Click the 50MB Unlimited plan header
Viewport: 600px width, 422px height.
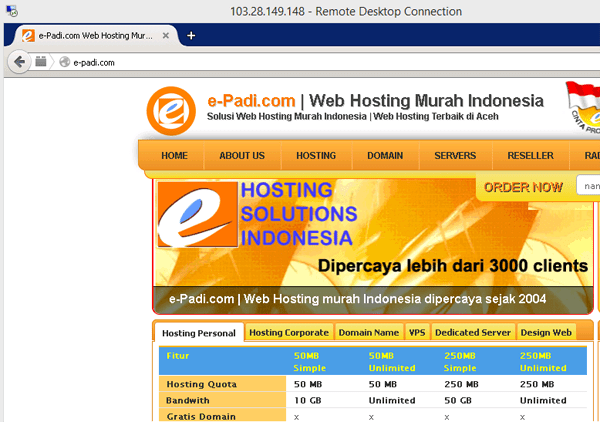[392, 362]
